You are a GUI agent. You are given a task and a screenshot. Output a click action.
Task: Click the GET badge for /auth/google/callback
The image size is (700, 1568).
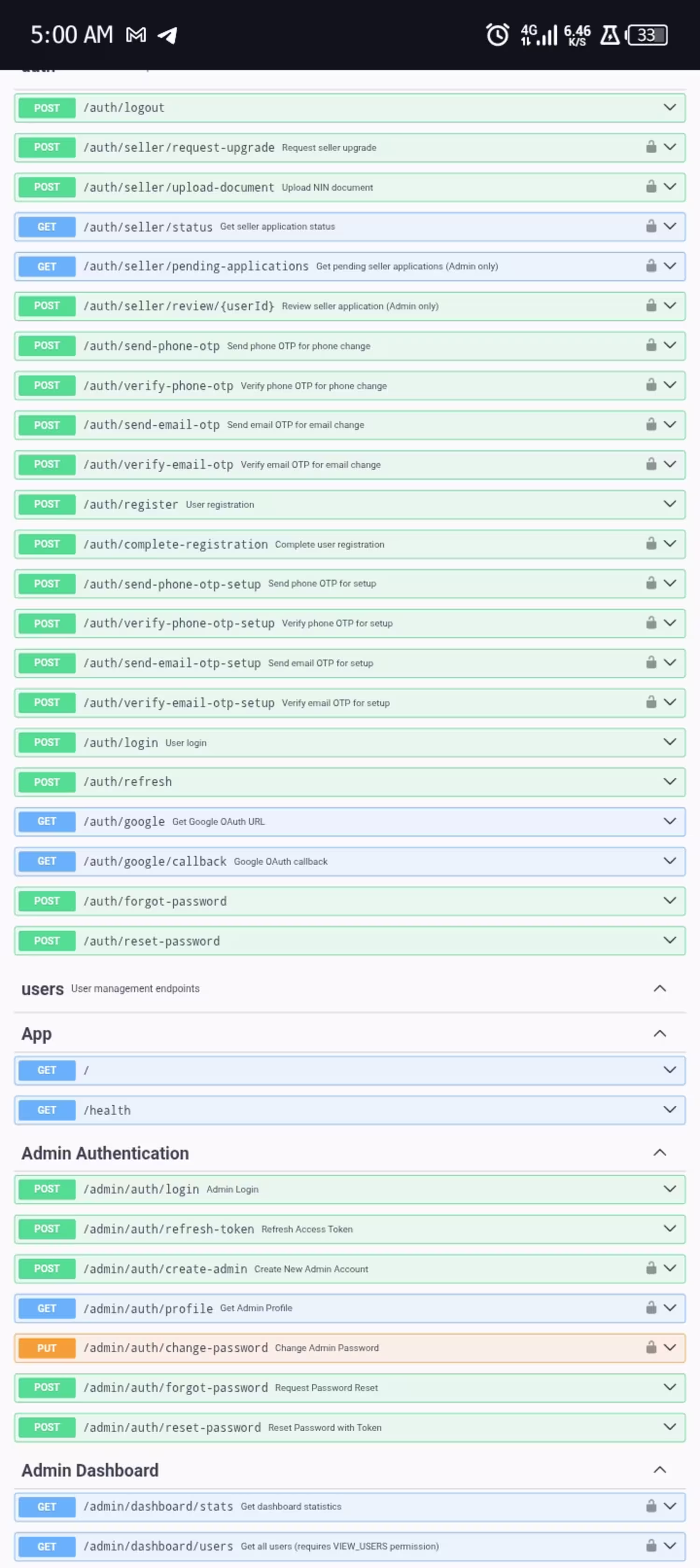47,861
